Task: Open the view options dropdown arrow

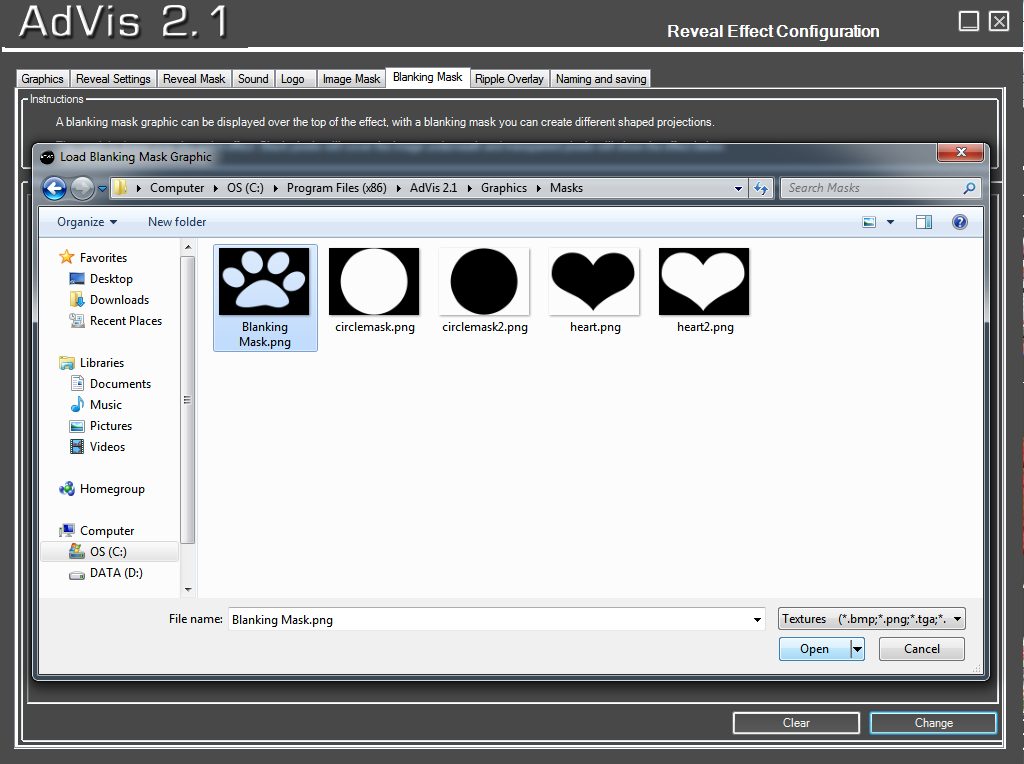Action: click(890, 222)
